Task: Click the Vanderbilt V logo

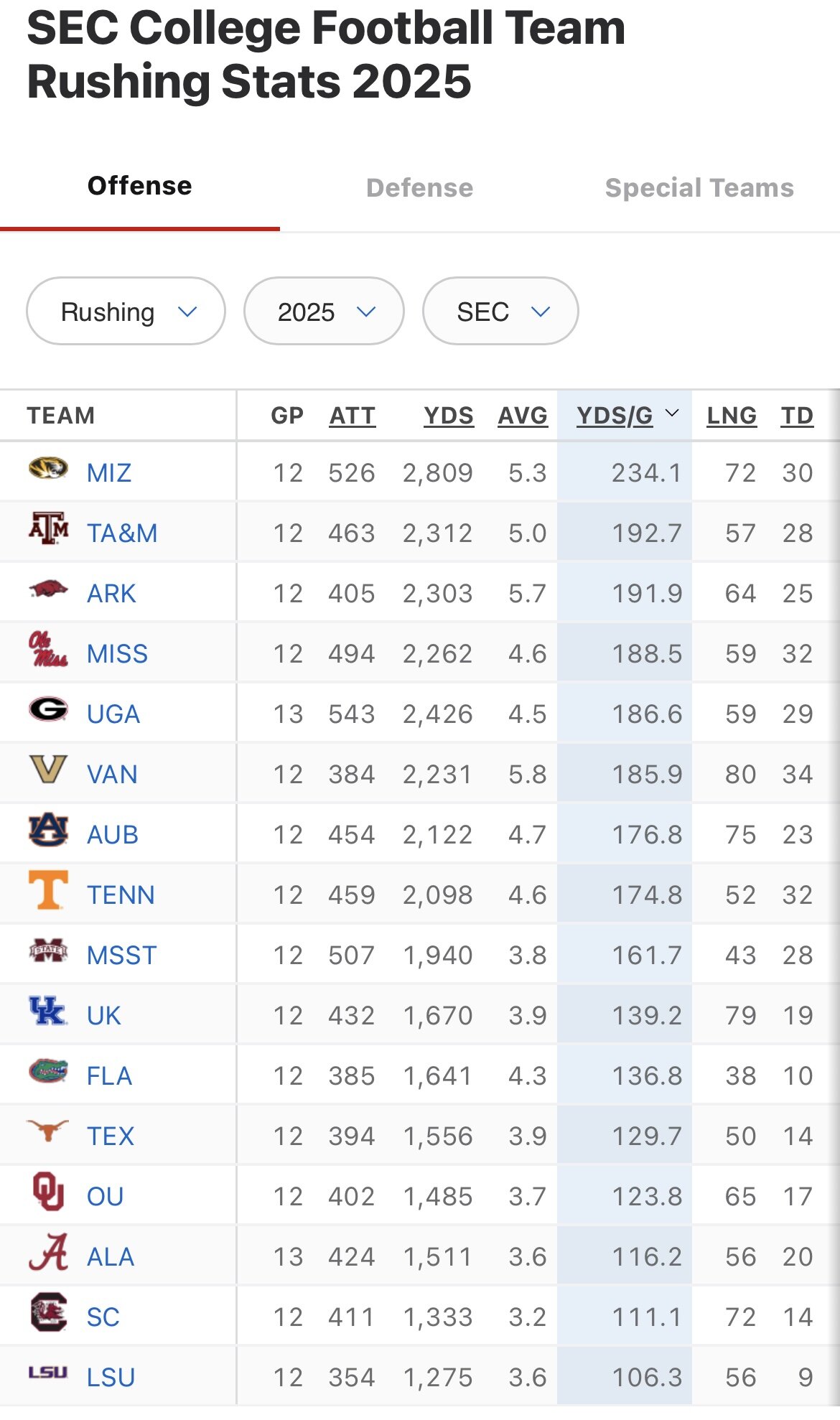Action: (x=48, y=770)
